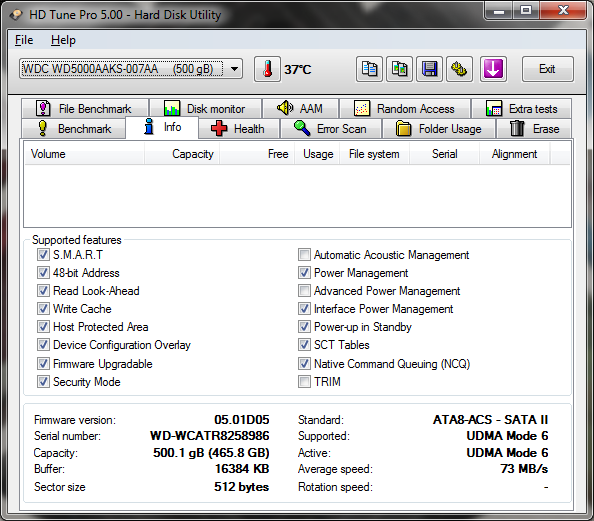Toggle the Read Look-Ahead checkbox
594x521 pixels.
point(43,291)
